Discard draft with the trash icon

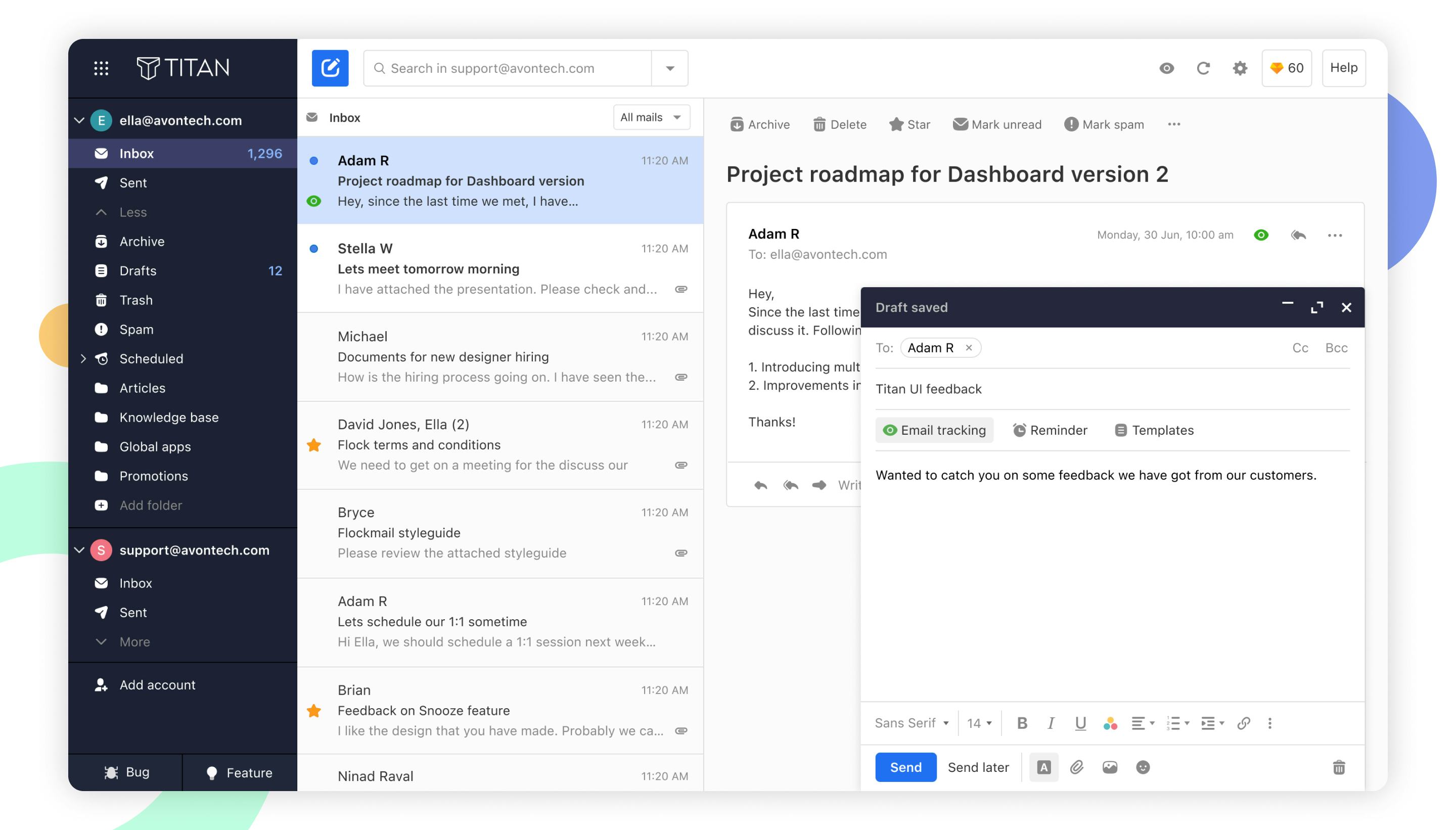click(1338, 767)
